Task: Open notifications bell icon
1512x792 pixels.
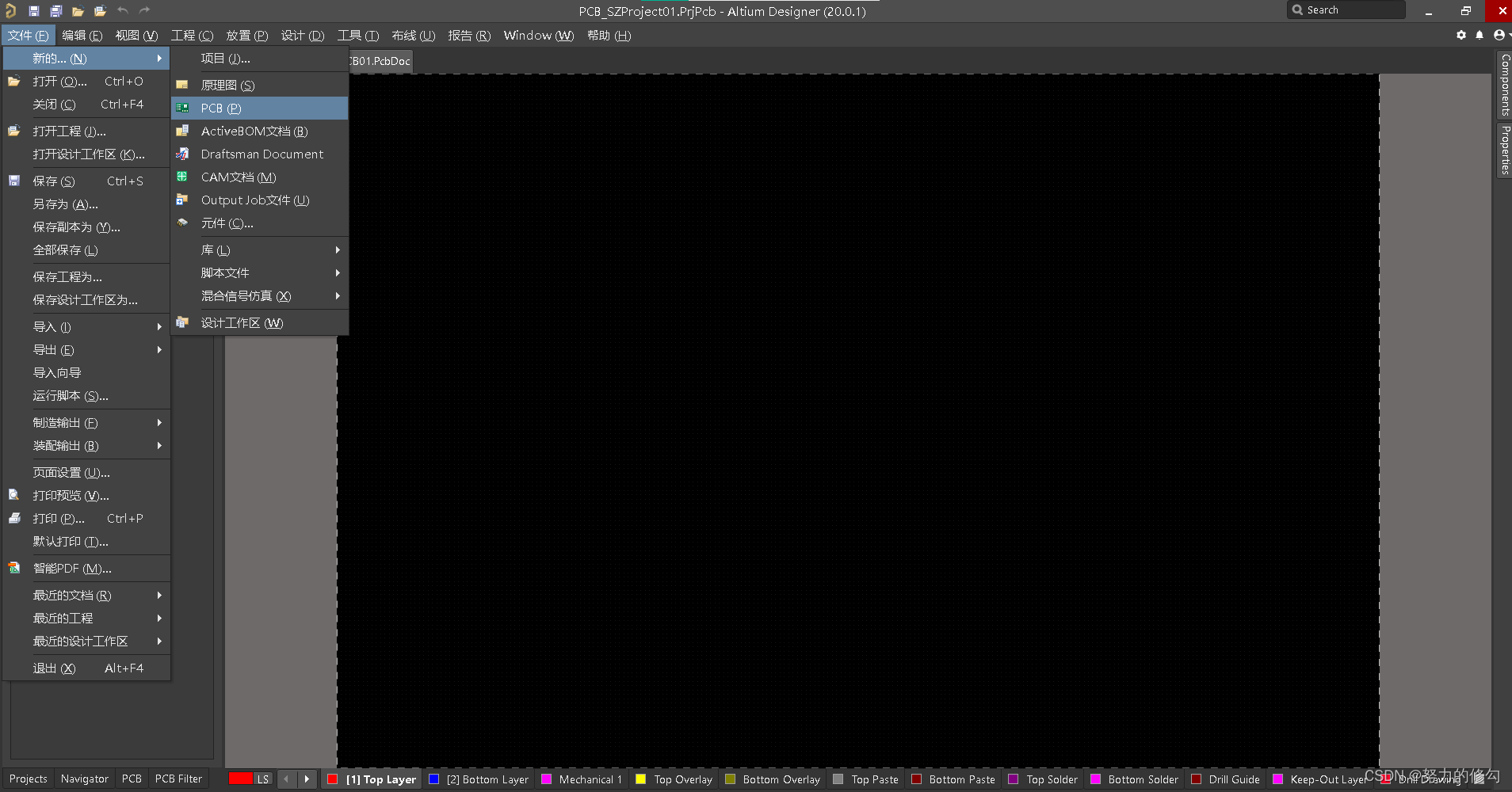Action: [x=1480, y=35]
